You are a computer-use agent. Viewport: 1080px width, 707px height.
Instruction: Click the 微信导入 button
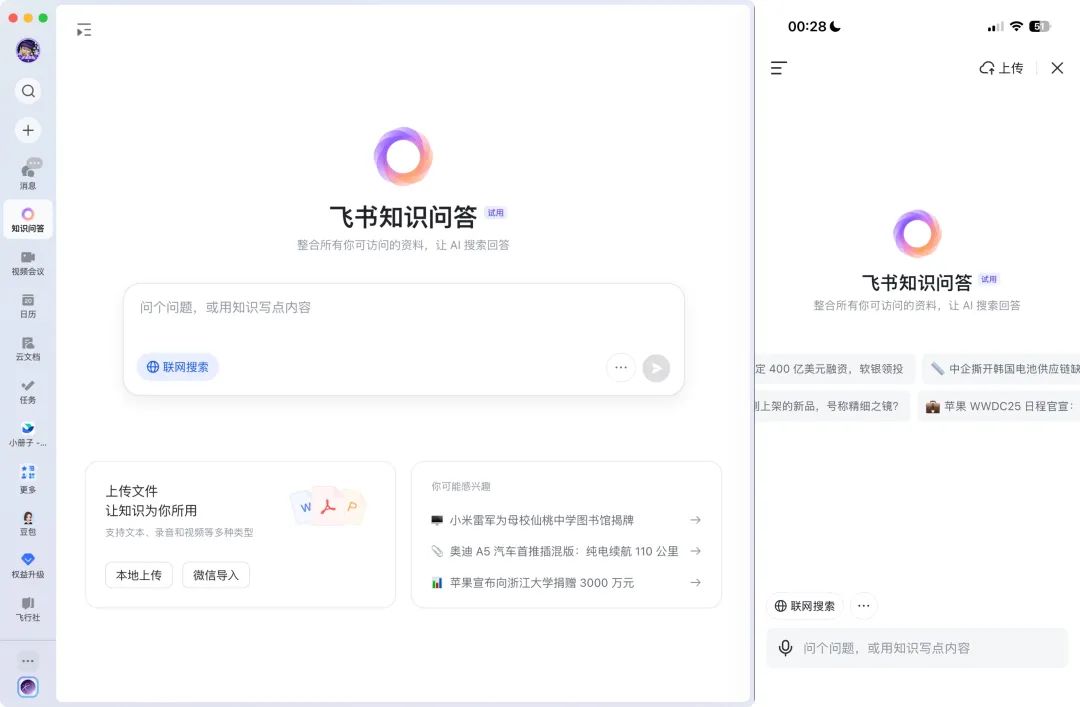216,575
